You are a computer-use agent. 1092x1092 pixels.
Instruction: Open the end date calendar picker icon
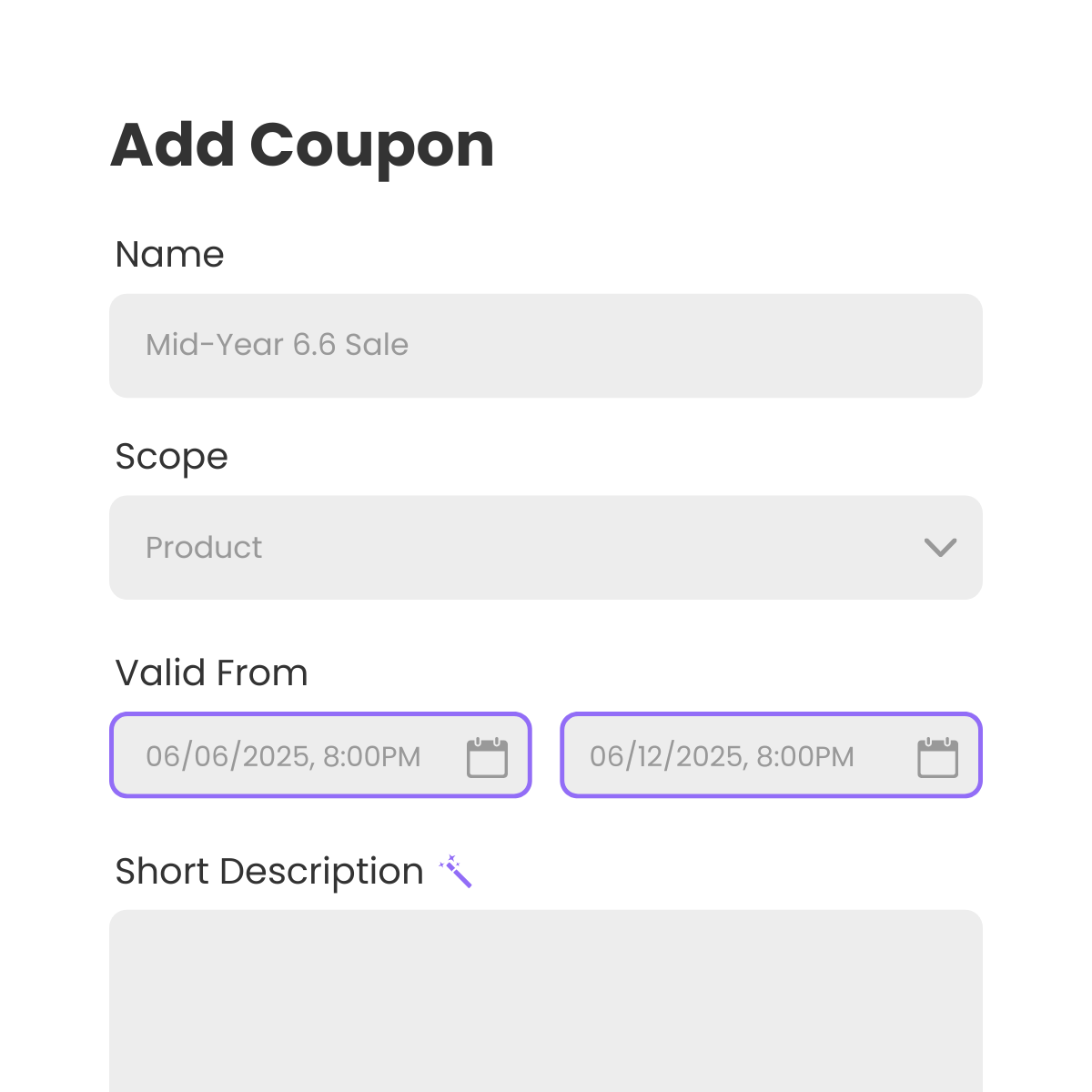tap(937, 757)
